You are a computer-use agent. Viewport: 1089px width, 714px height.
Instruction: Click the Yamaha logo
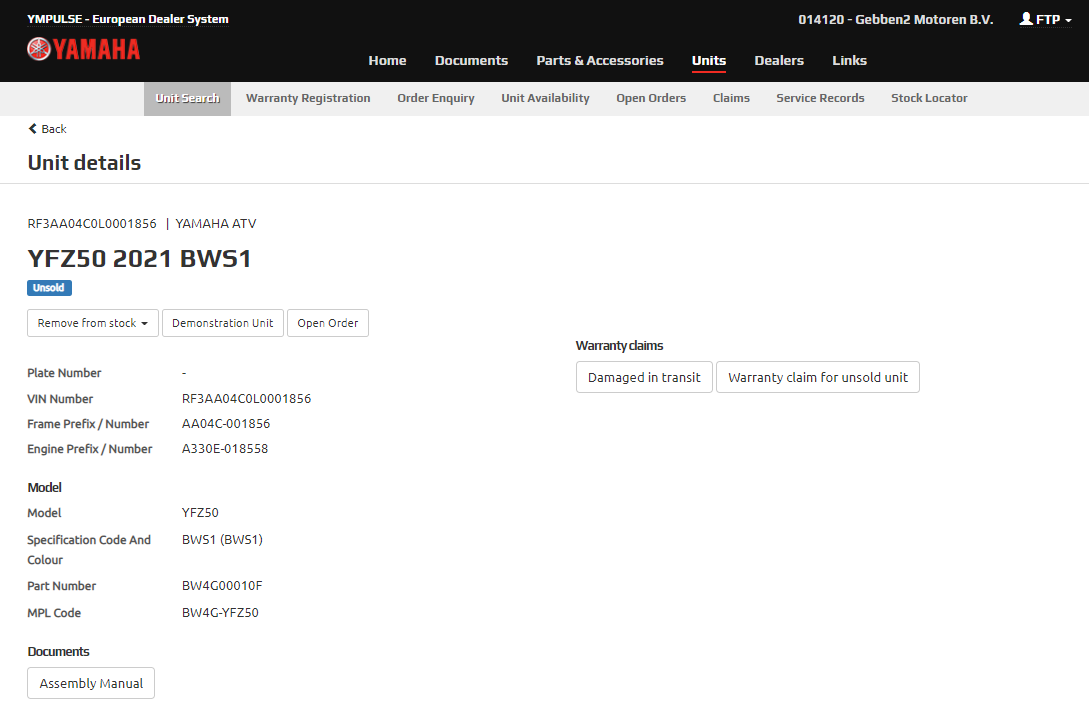click(x=83, y=49)
